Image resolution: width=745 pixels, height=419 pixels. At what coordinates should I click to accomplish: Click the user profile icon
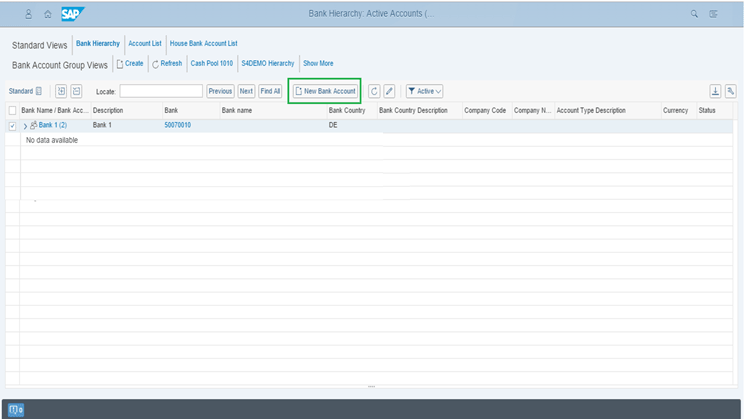click(28, 14)
